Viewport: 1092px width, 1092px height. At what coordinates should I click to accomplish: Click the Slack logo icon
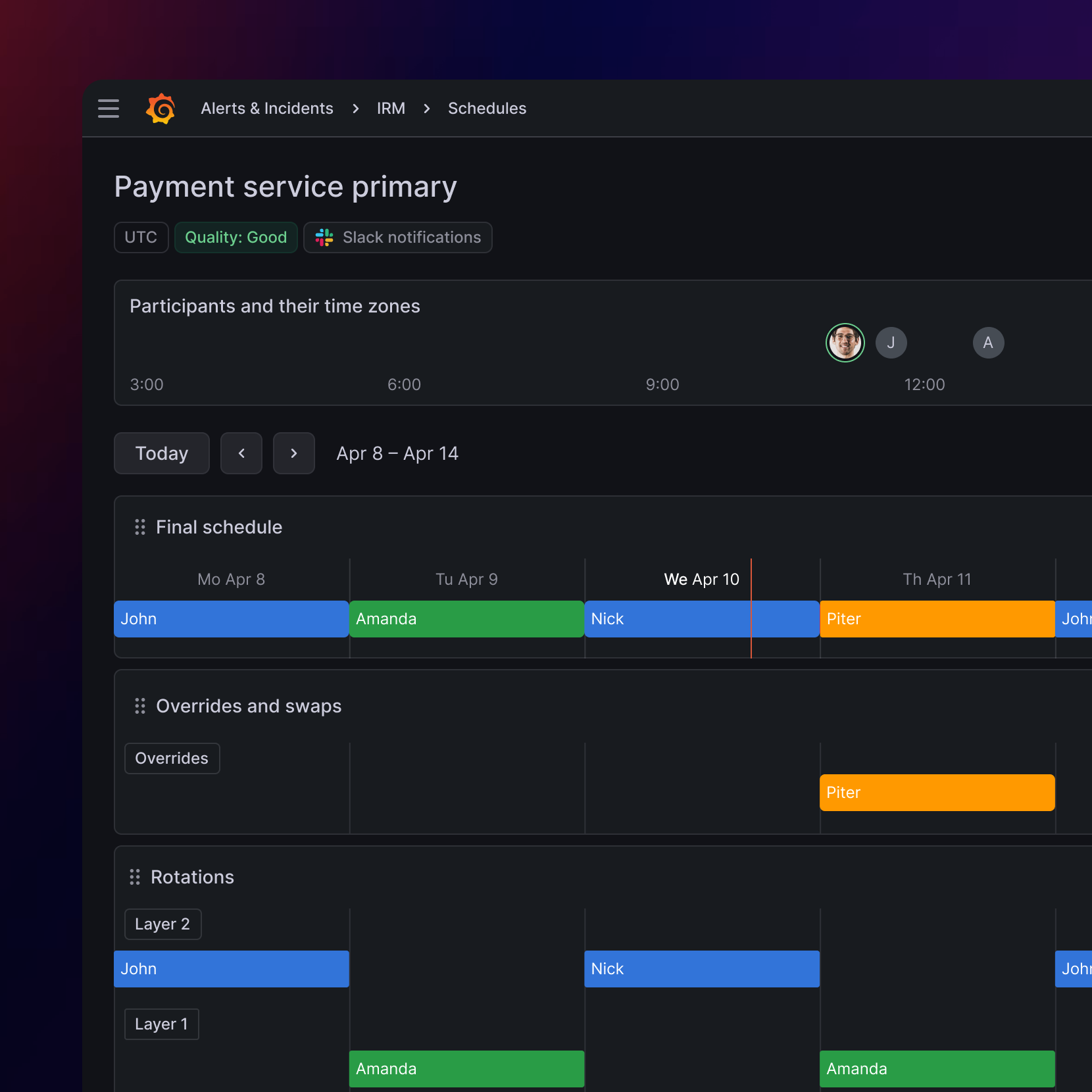324,237
